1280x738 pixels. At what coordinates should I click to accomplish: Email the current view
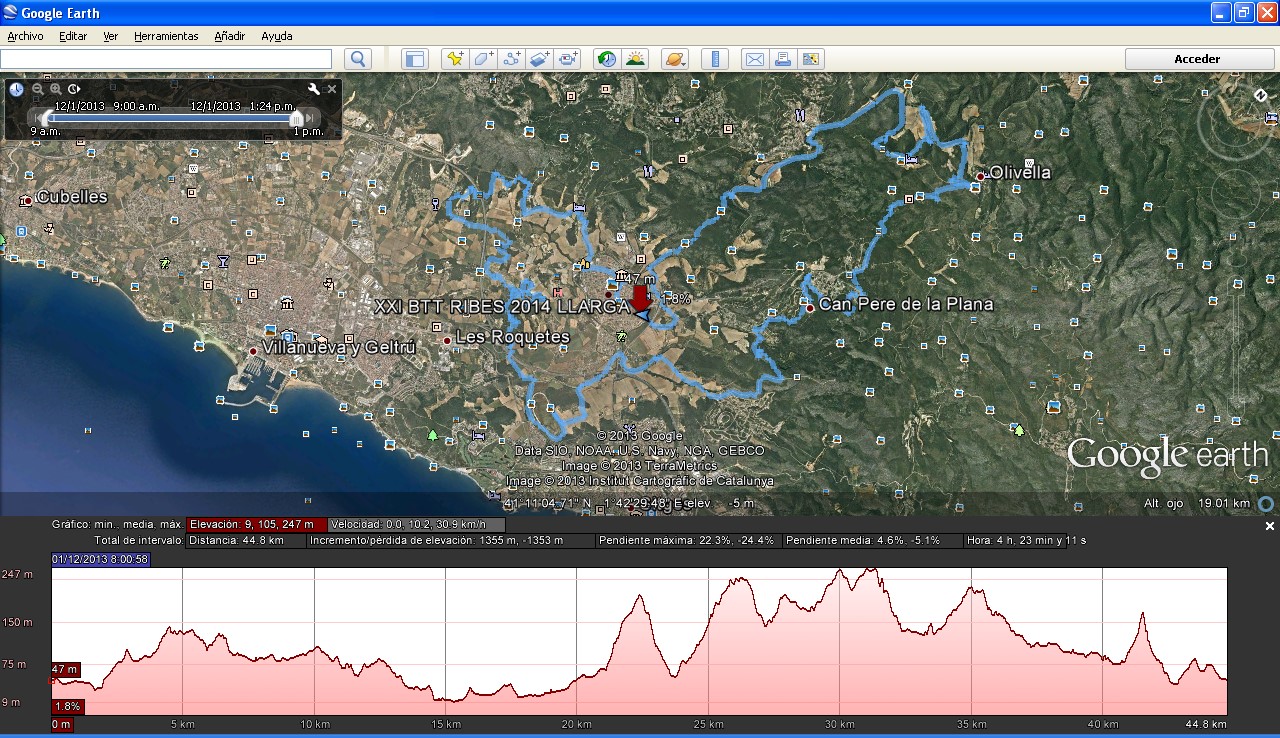tap(754, 59)
